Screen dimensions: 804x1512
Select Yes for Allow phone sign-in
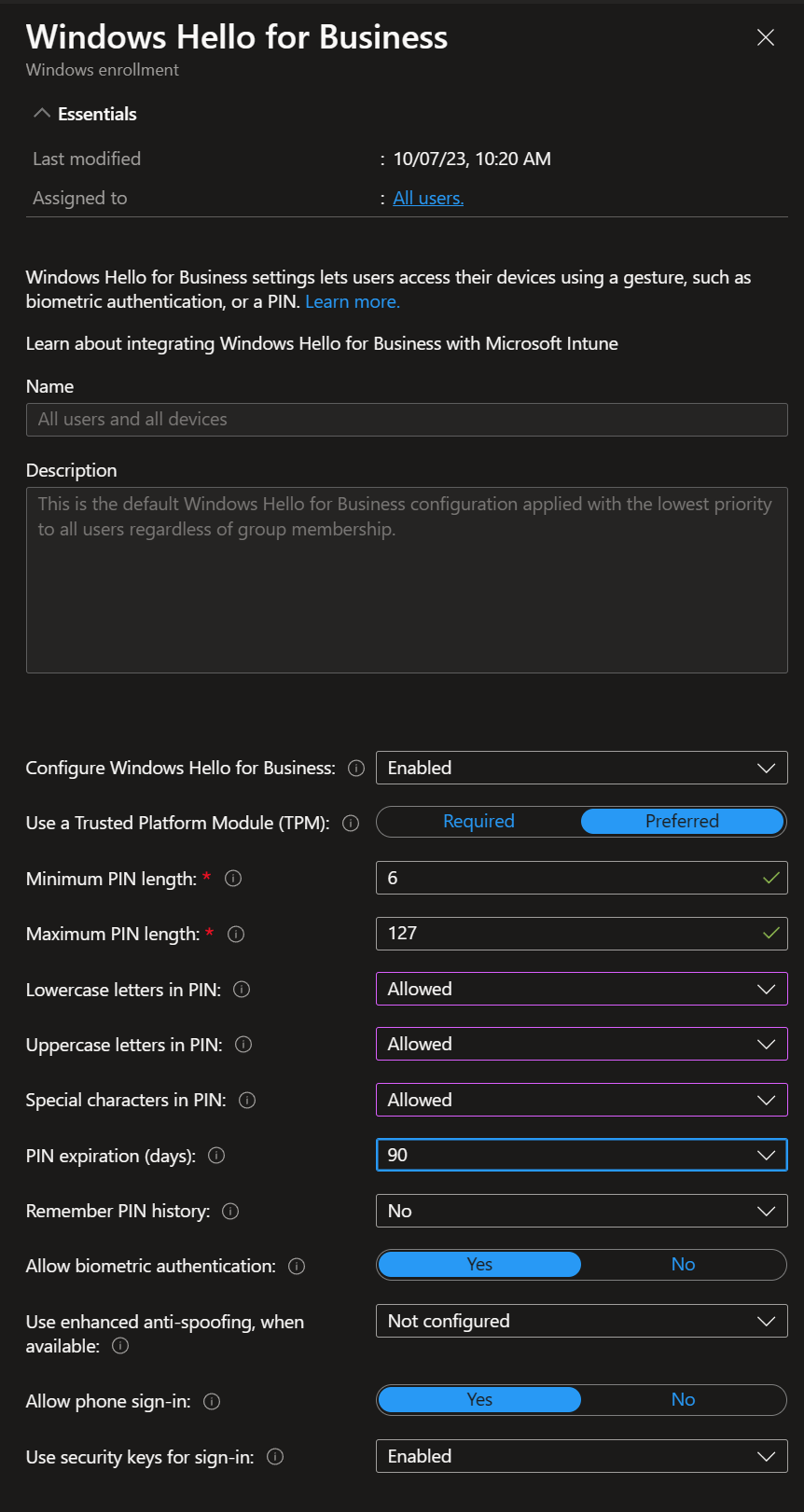(x=479, y=1400)
